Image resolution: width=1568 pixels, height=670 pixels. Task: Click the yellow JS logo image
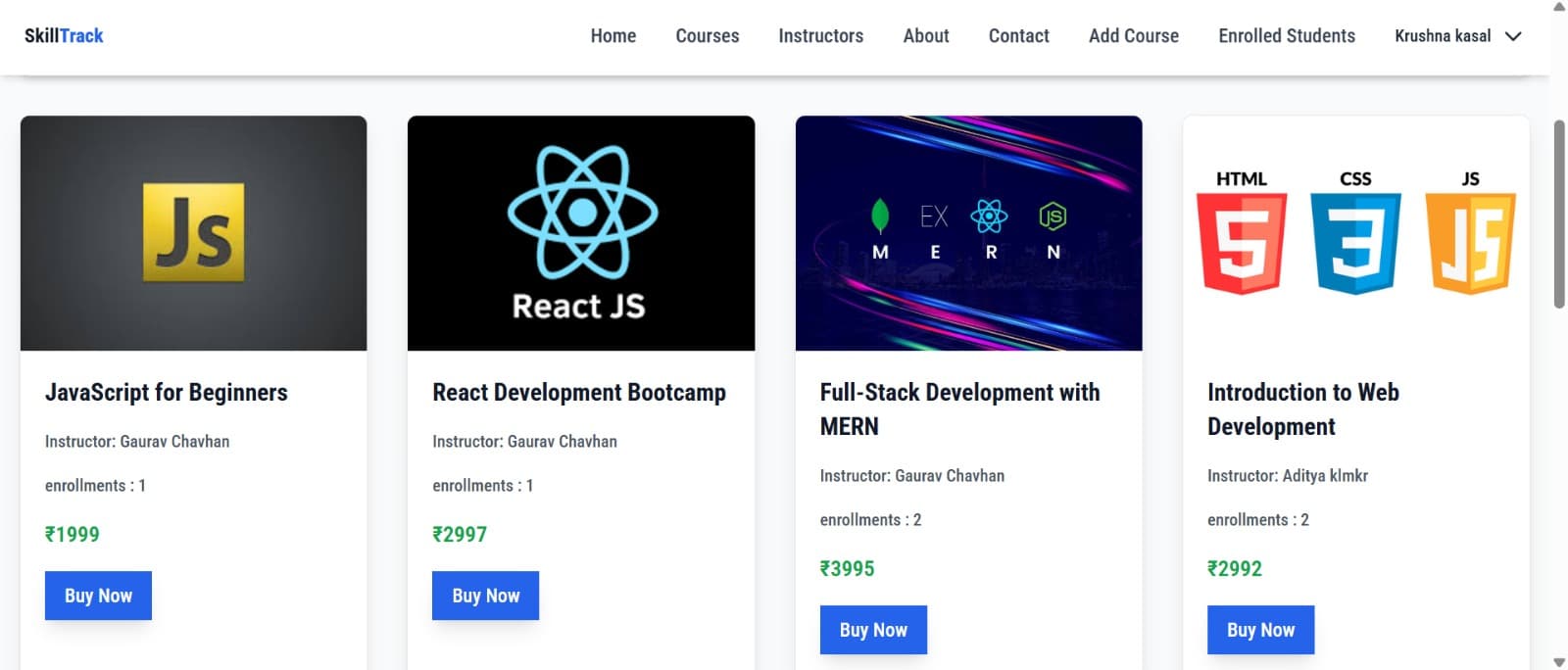pos(193,232)
